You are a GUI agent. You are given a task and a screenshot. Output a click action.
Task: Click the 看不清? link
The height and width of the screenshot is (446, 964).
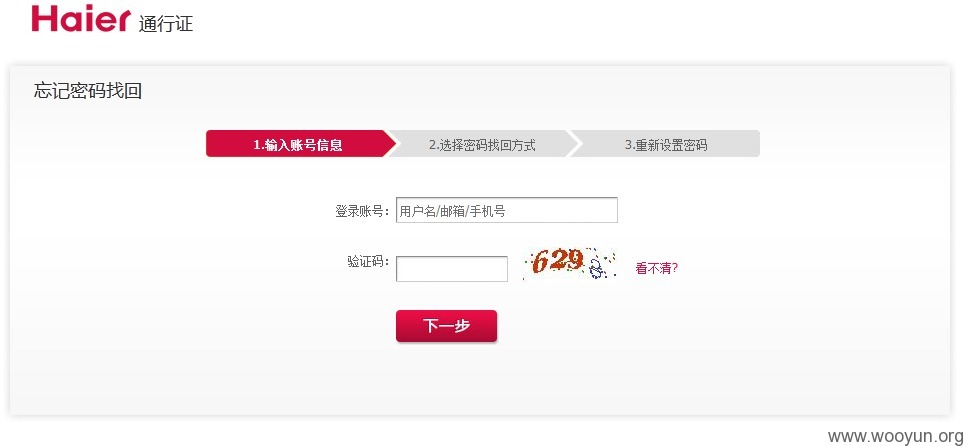click(x=657, y=268)
